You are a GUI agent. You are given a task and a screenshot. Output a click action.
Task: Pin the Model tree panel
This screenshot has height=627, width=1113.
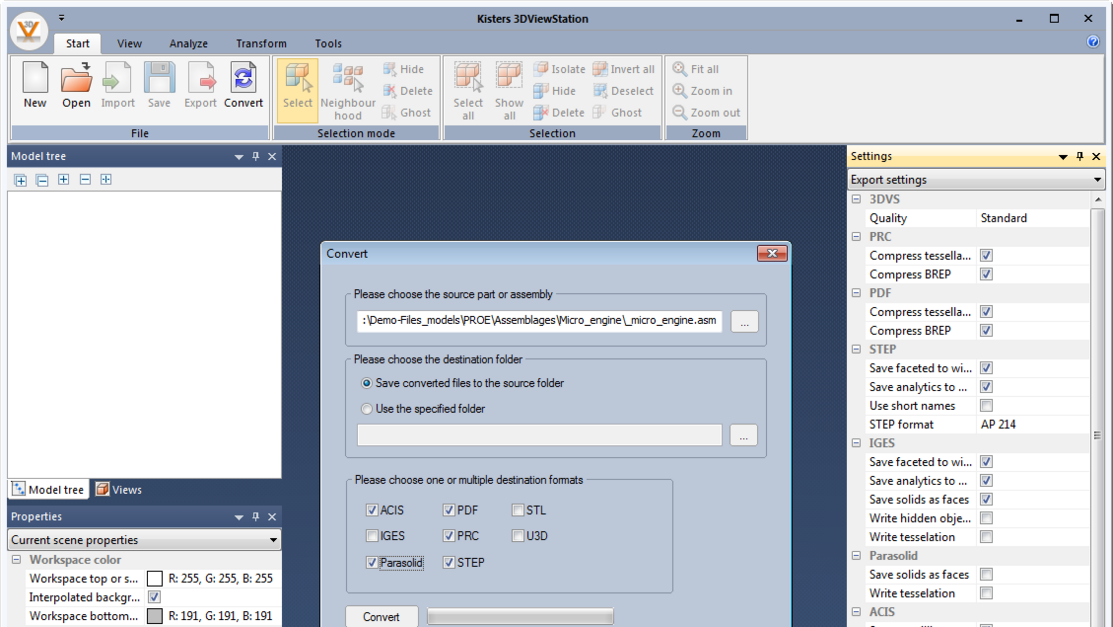point(256,156)
